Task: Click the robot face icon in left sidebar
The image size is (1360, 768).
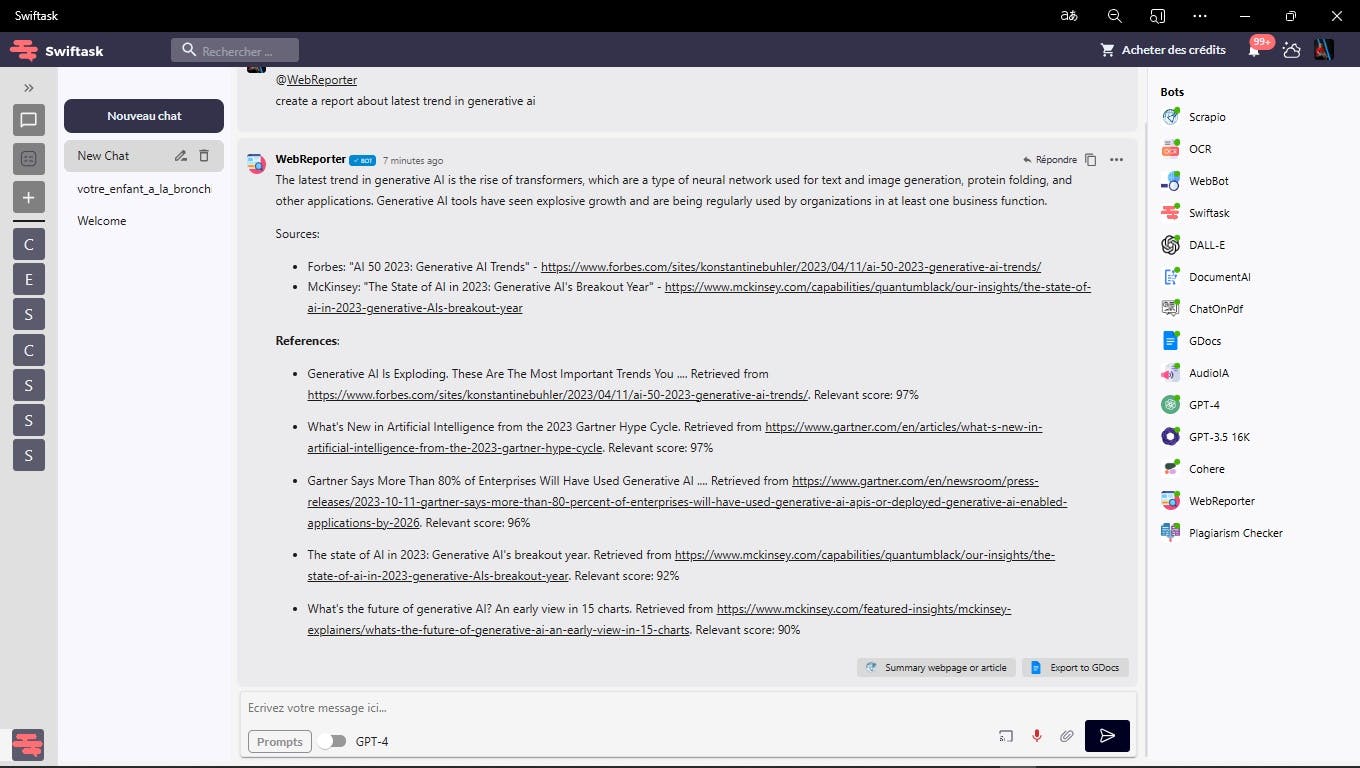Action: (29, 159)
